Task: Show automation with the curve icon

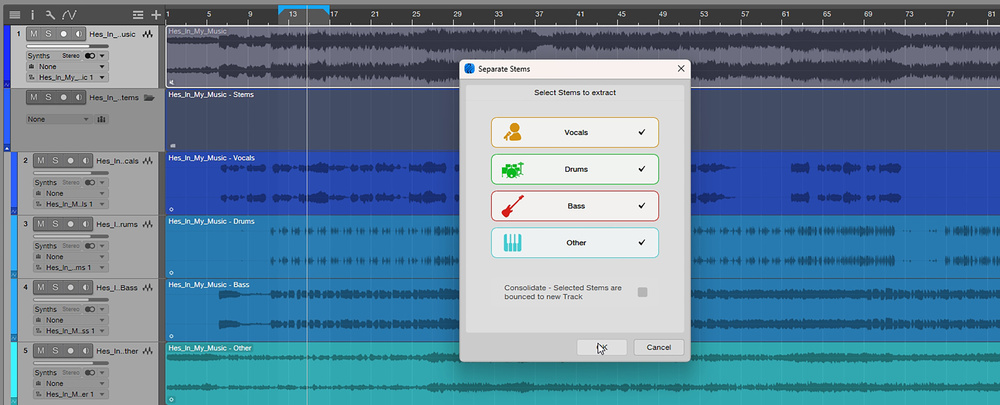Action: [x=68, y=14]
